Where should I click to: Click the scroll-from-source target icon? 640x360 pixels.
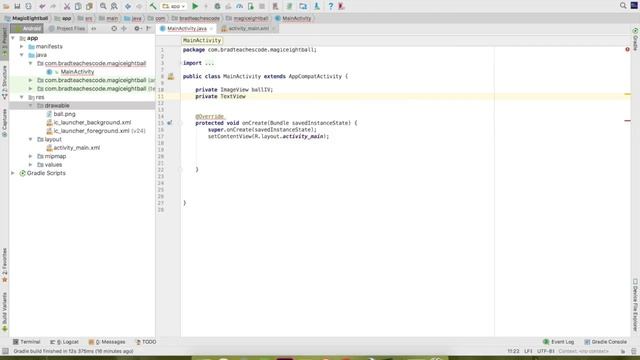coord(114,29)
